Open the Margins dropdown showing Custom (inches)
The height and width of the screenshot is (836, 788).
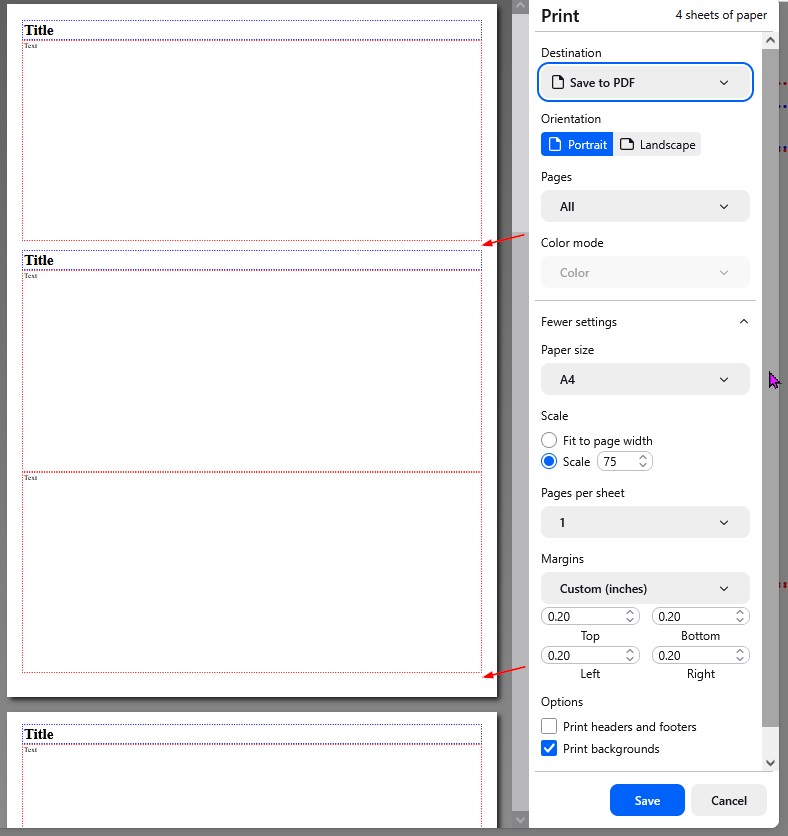tap(645, 589)
